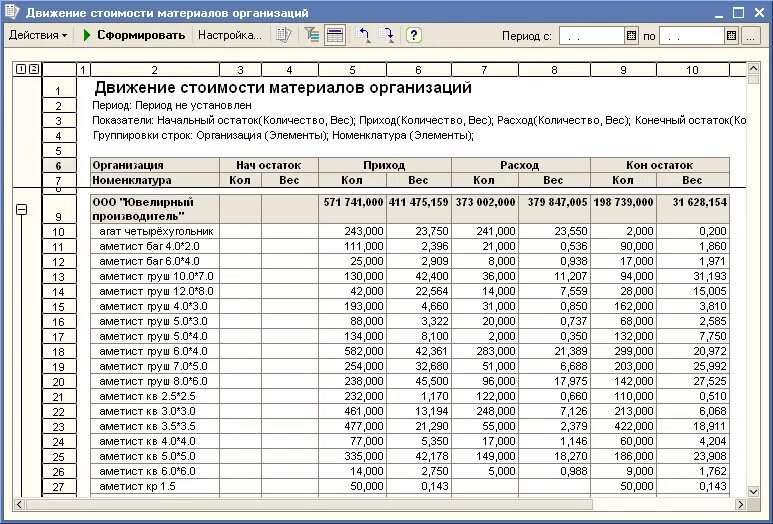Select column header 5
This screenshot has height=524, width=773.
pyautogui.click(x=352, y=70)
